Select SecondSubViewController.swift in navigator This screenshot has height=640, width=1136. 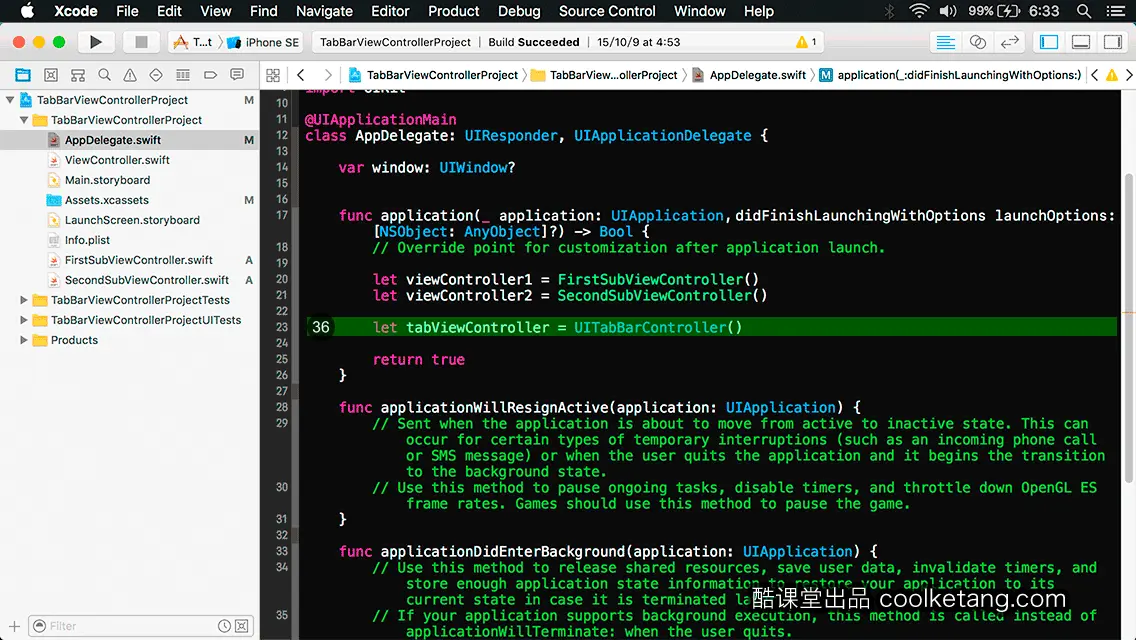(146, 280)
